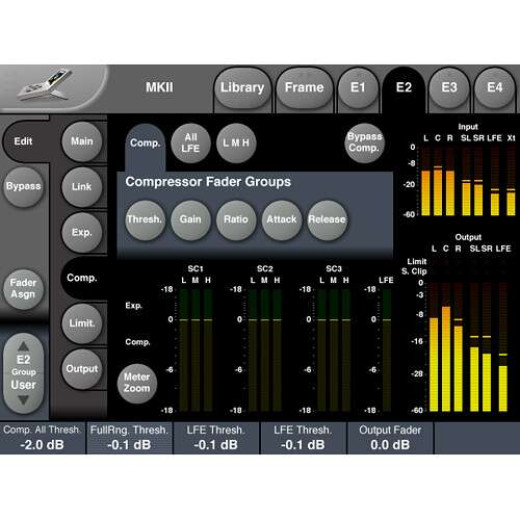Open the Exp. expander page

coord(82,232)
